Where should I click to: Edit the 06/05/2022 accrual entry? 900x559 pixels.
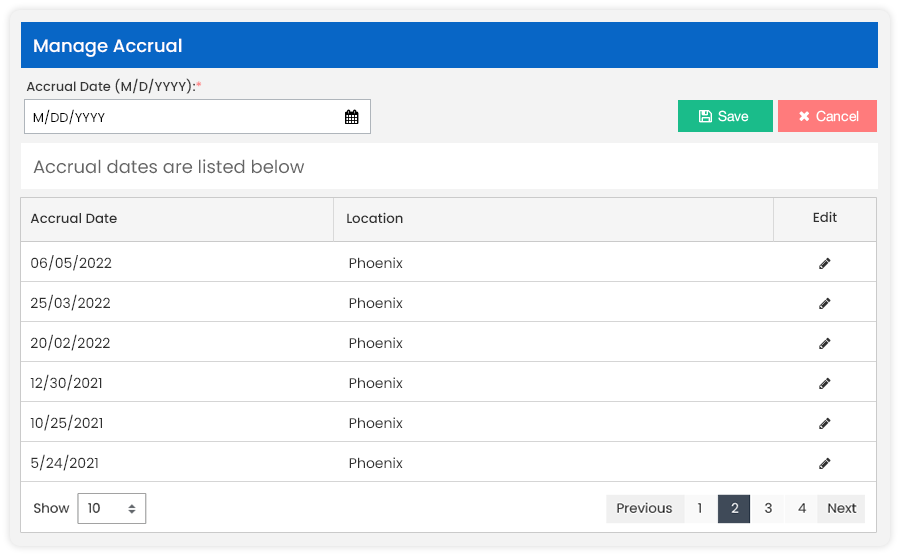coord(824,263)
